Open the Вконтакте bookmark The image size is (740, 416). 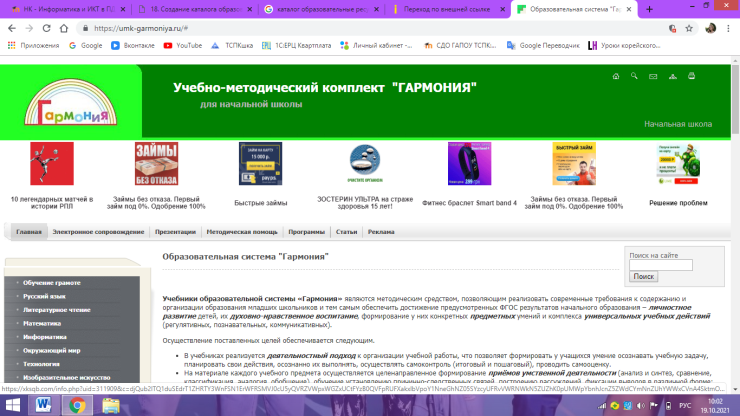click(133, 45)
